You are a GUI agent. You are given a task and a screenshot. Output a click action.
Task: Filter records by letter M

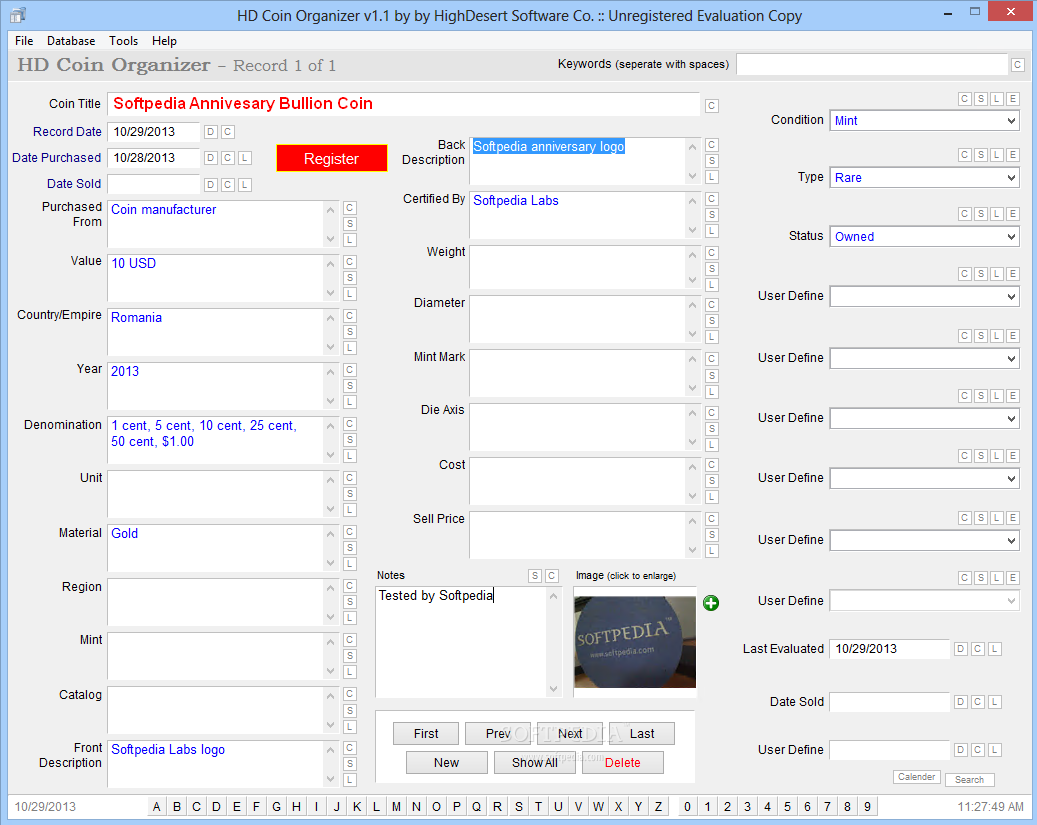pos(396,806)
